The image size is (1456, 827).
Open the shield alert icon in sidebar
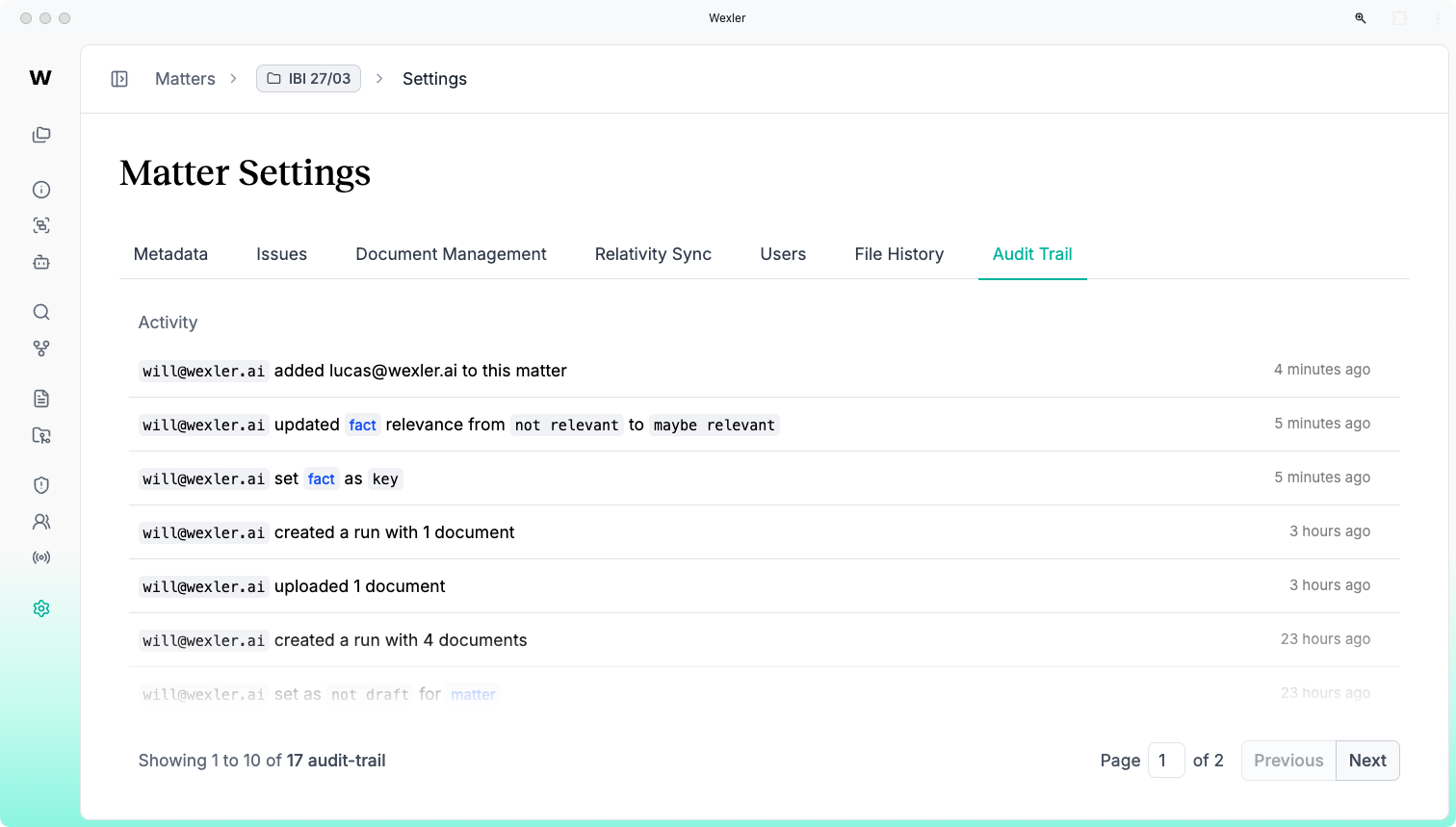[41, 485]
